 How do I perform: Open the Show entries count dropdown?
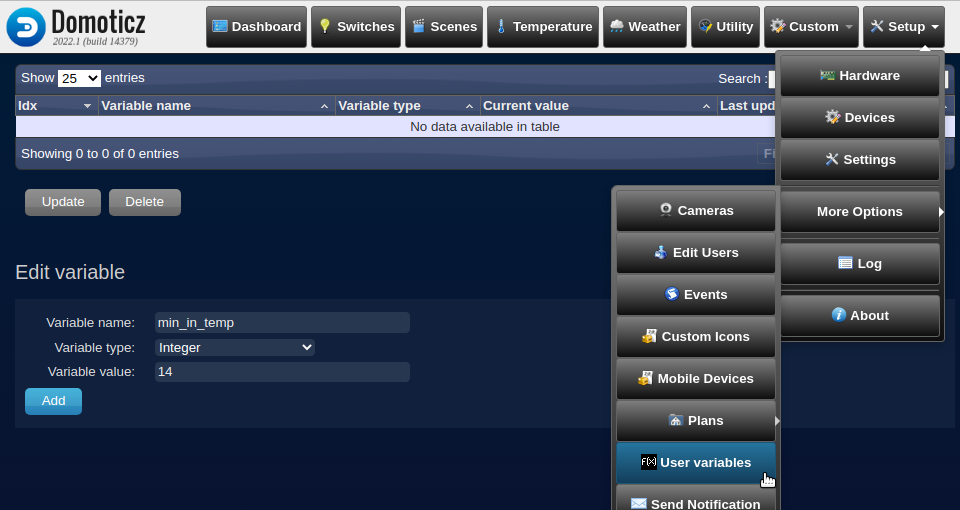coord(79,78)
